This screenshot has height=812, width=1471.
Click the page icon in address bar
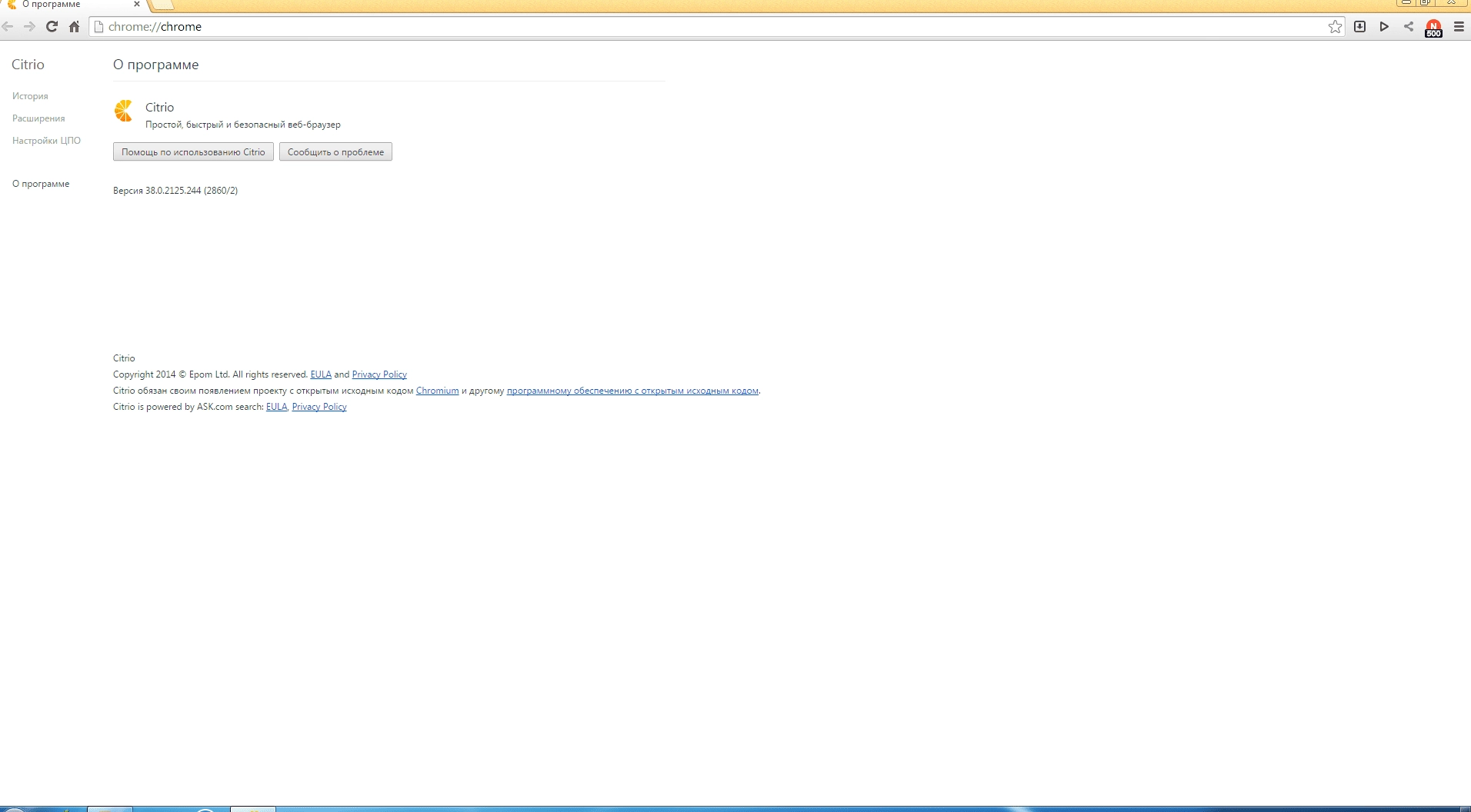[x=98, y=27]
